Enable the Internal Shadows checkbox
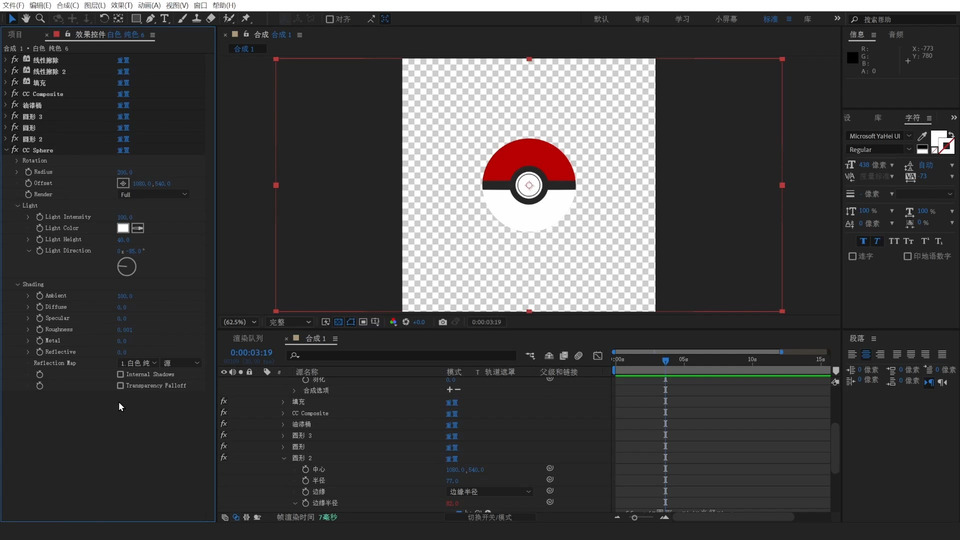960x540 pixels. (120, 374)
